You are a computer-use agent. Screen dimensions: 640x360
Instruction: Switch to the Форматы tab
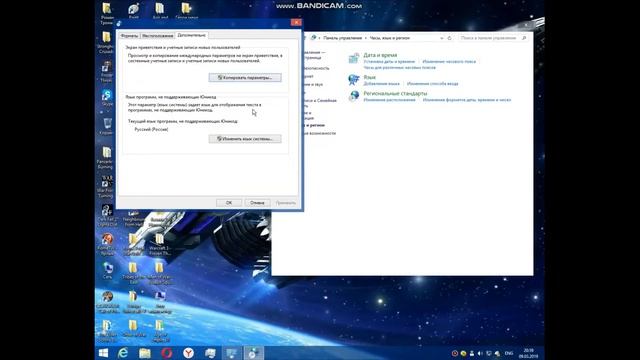pos(129,36)
